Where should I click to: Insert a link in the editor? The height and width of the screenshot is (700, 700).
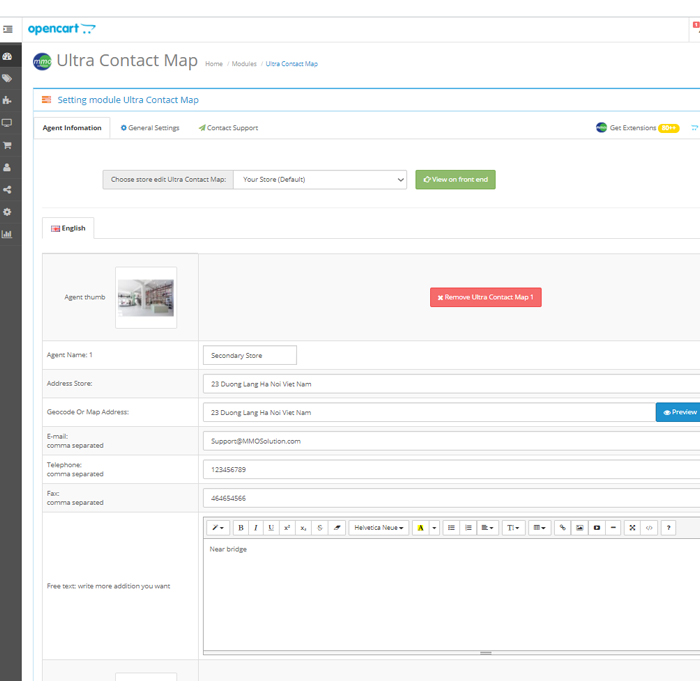(562, 528)
